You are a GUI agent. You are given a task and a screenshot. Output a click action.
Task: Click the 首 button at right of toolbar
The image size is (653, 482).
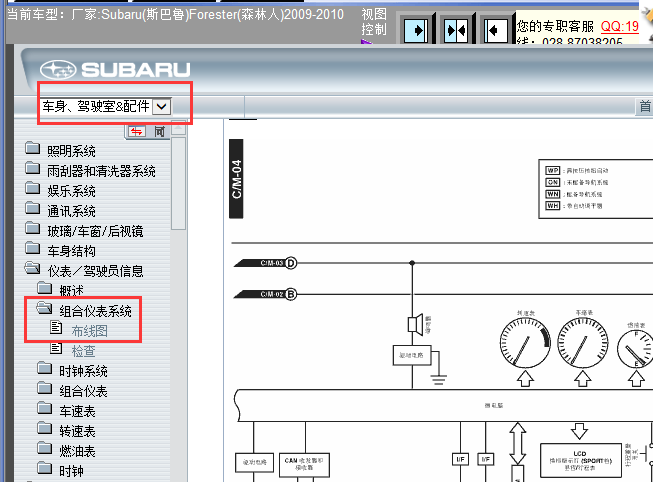pos(645,107)
